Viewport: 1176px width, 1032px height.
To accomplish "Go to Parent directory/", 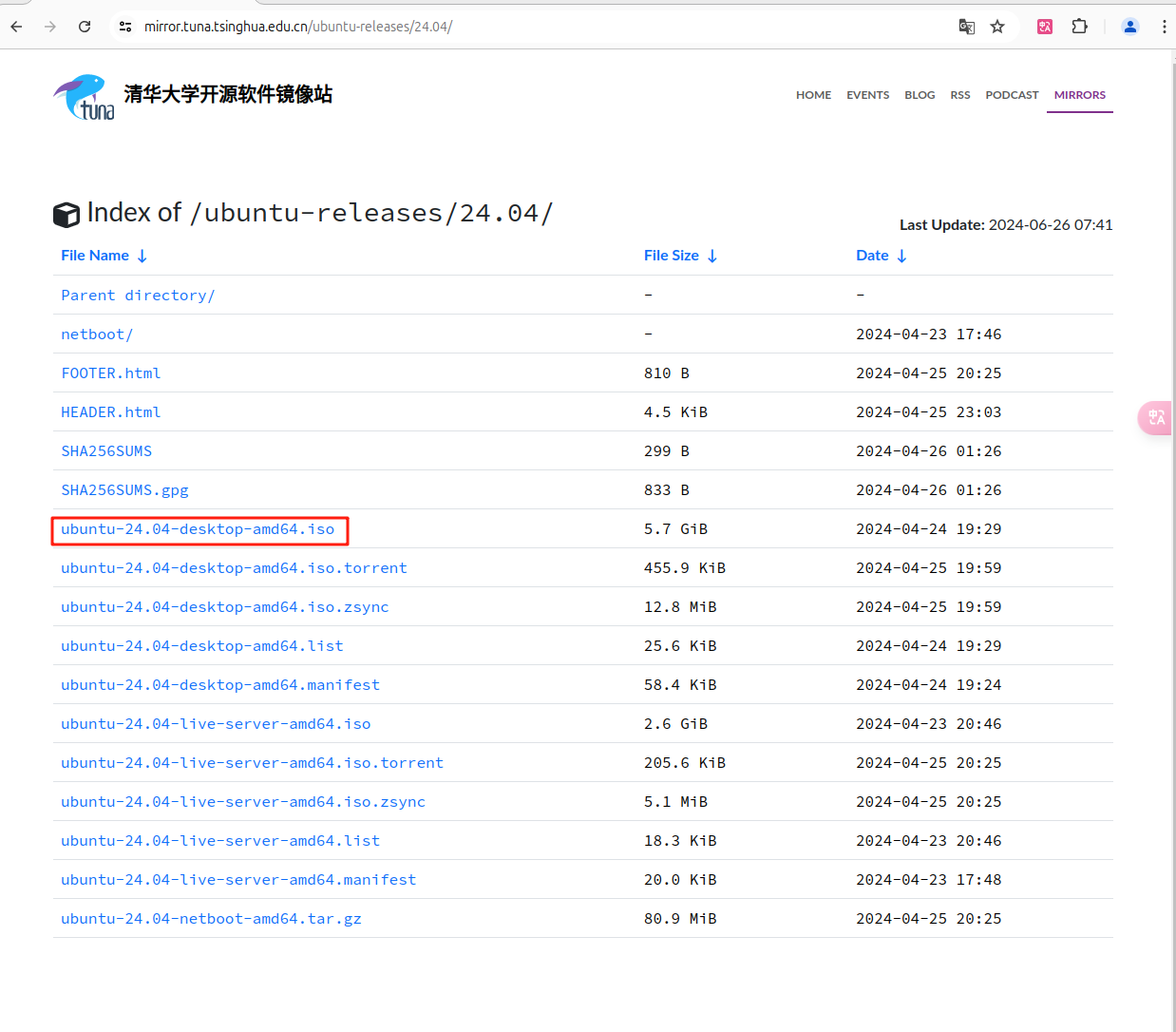I will [x=138, y=296].
